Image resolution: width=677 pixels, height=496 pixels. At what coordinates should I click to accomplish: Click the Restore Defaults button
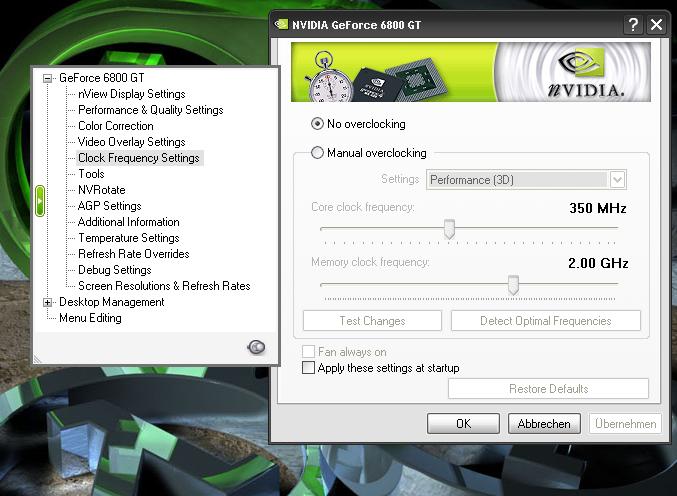coord(548,389)
